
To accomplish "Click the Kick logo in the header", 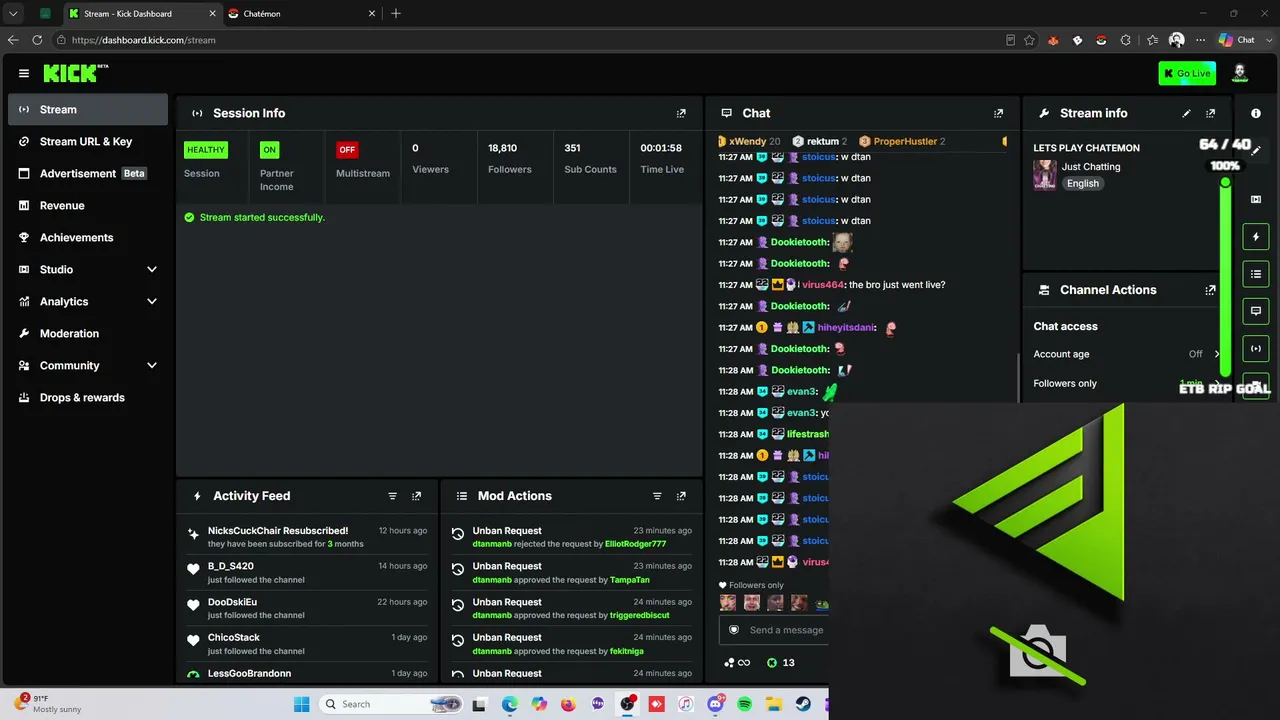I will point(75,73).
